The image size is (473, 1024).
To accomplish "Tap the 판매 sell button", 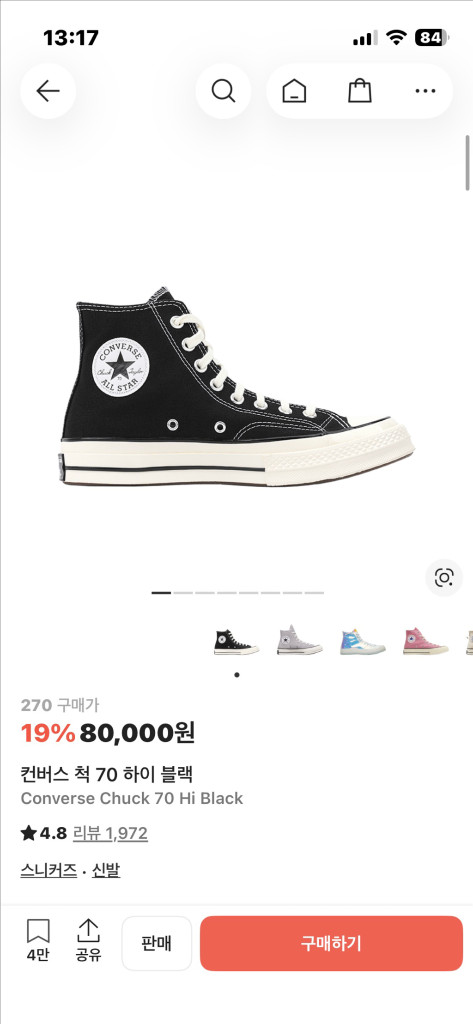I will [157, 943].
